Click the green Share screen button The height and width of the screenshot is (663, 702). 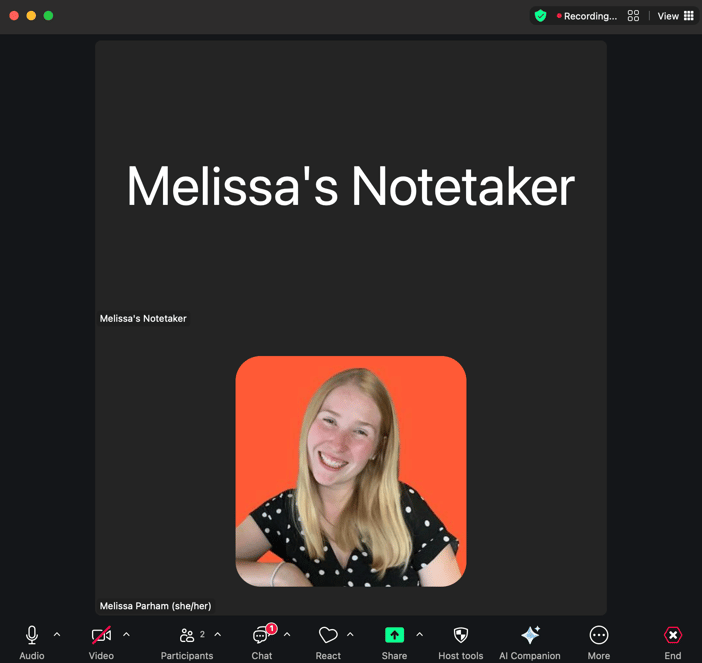tap(394, 636)
